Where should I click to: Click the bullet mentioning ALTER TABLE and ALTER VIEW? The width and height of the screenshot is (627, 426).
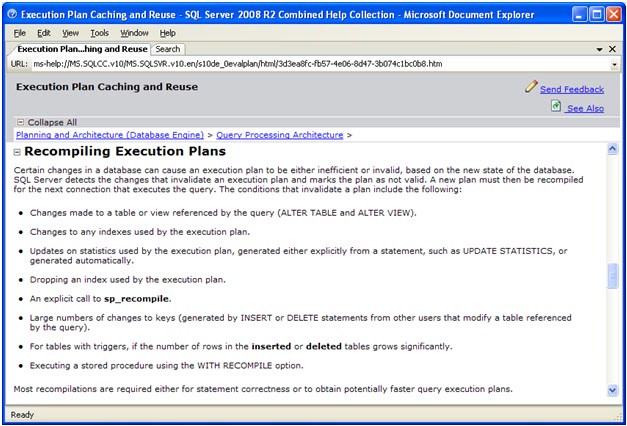pyautogui.click(x=223, y=213)
